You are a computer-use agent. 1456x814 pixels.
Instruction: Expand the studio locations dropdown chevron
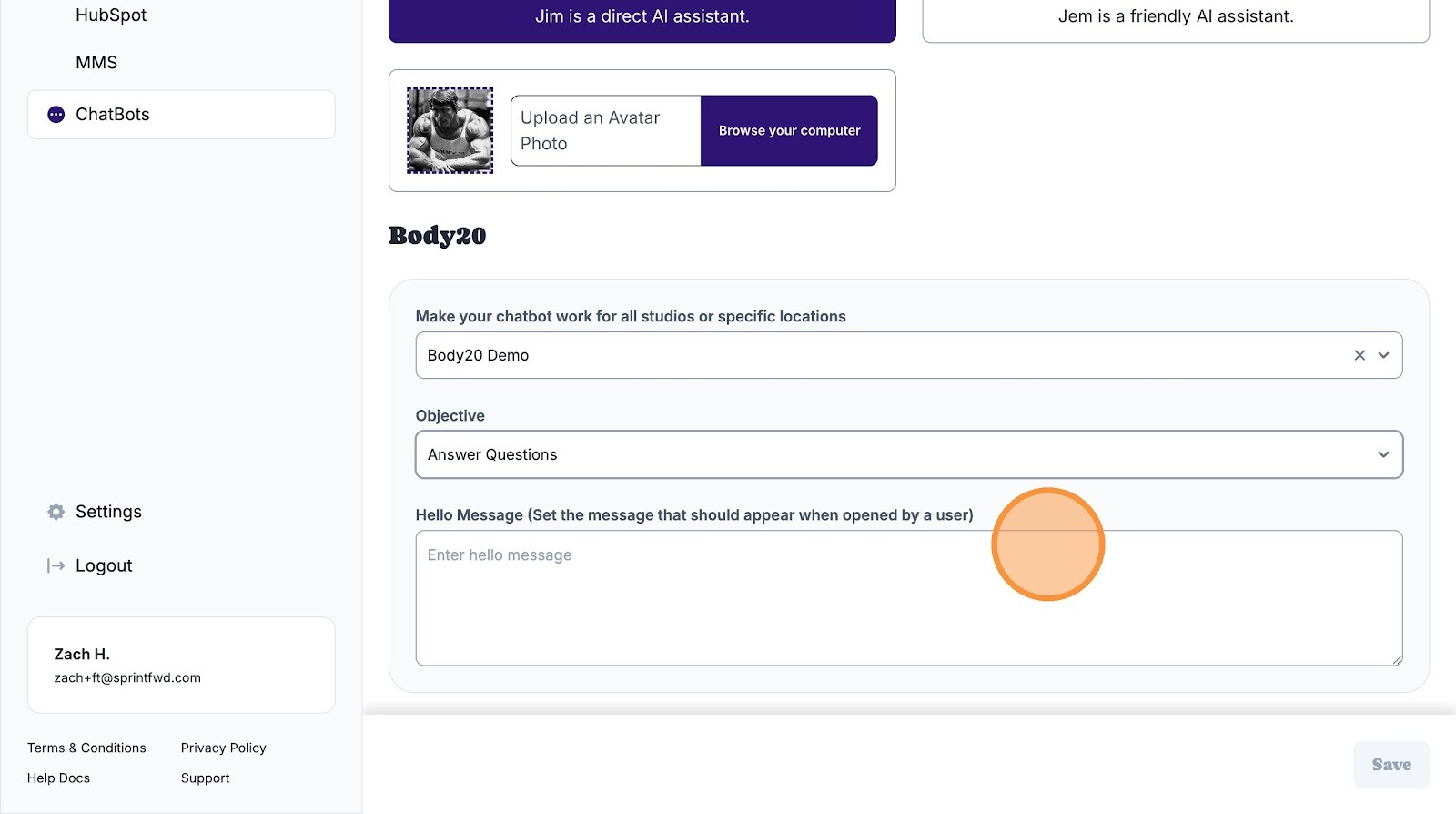(1384, 355)
